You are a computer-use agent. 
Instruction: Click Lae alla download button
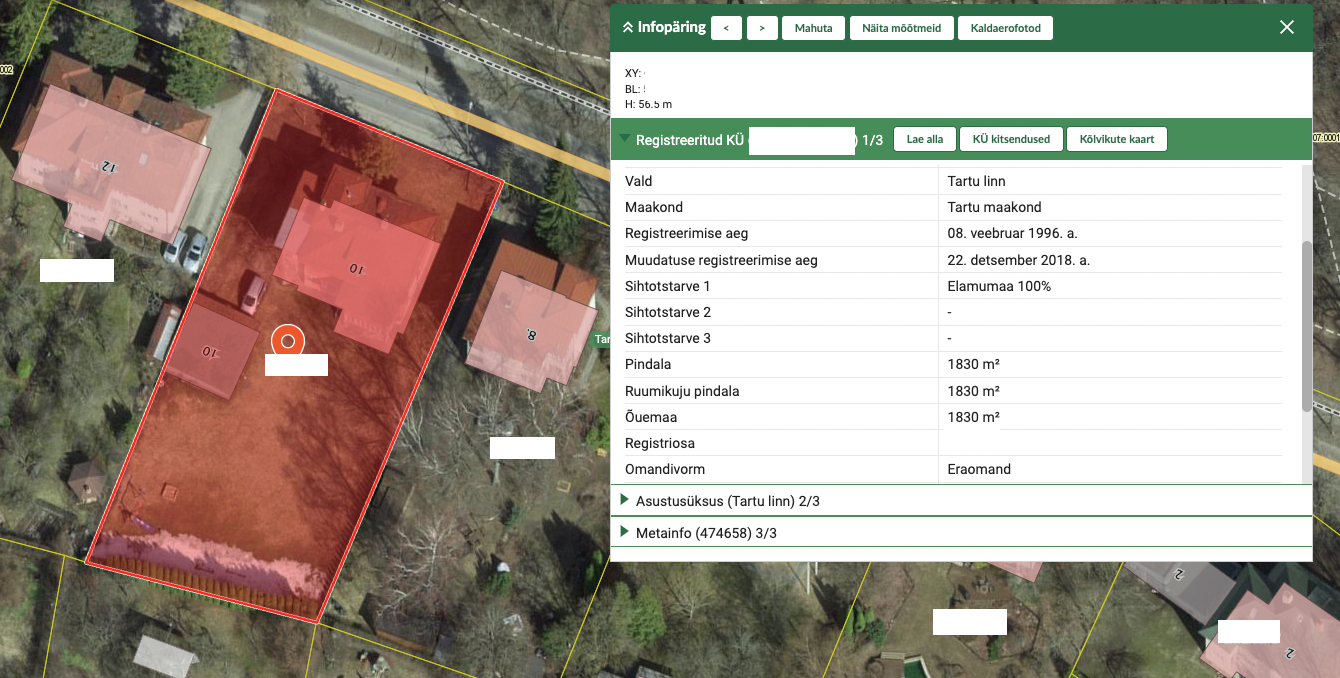(x=924, y=139)
